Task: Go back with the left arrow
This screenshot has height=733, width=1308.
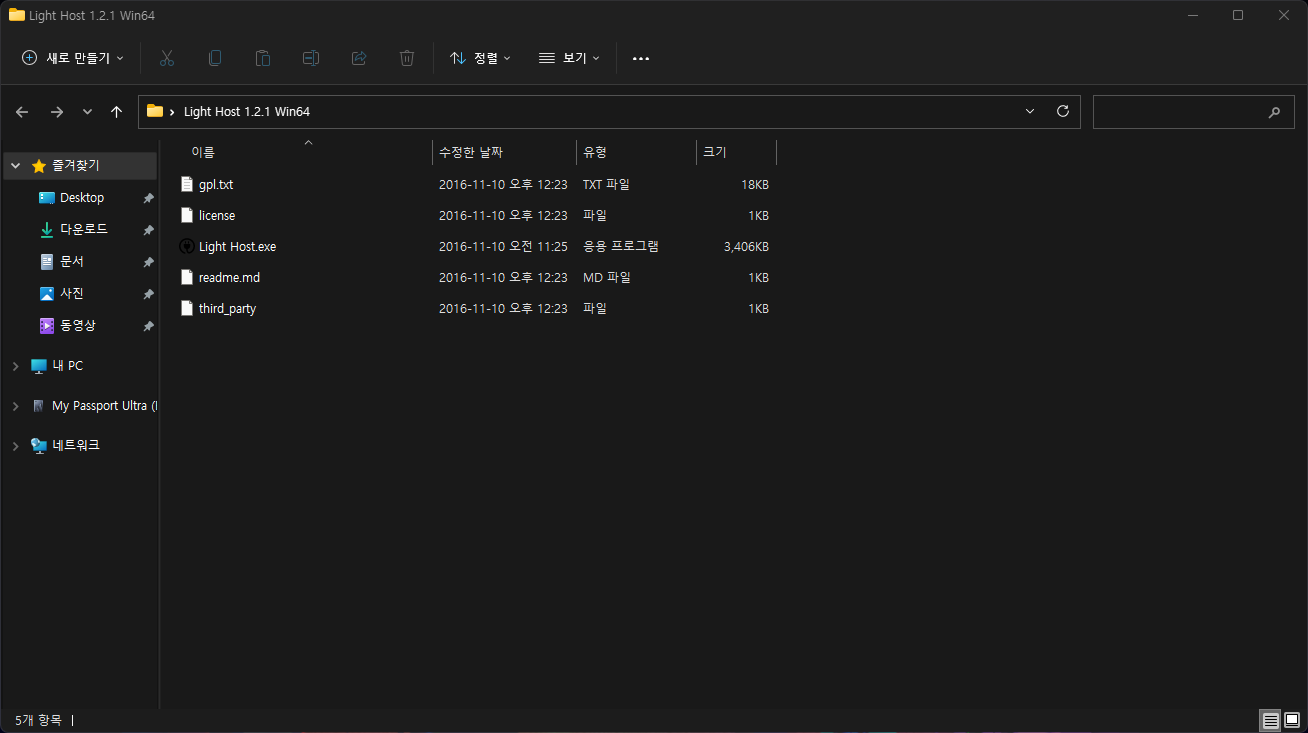Action: click(22, 112)
